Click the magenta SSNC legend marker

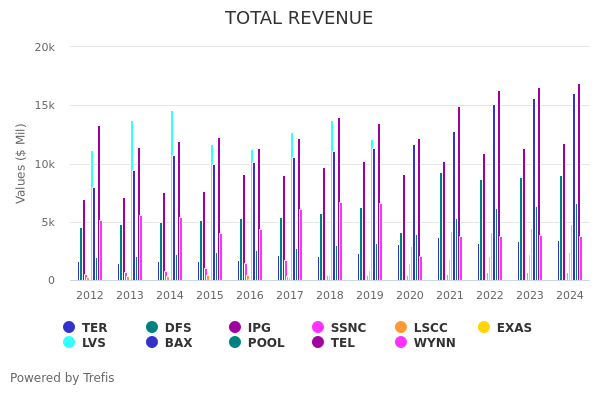coord(318,327)
